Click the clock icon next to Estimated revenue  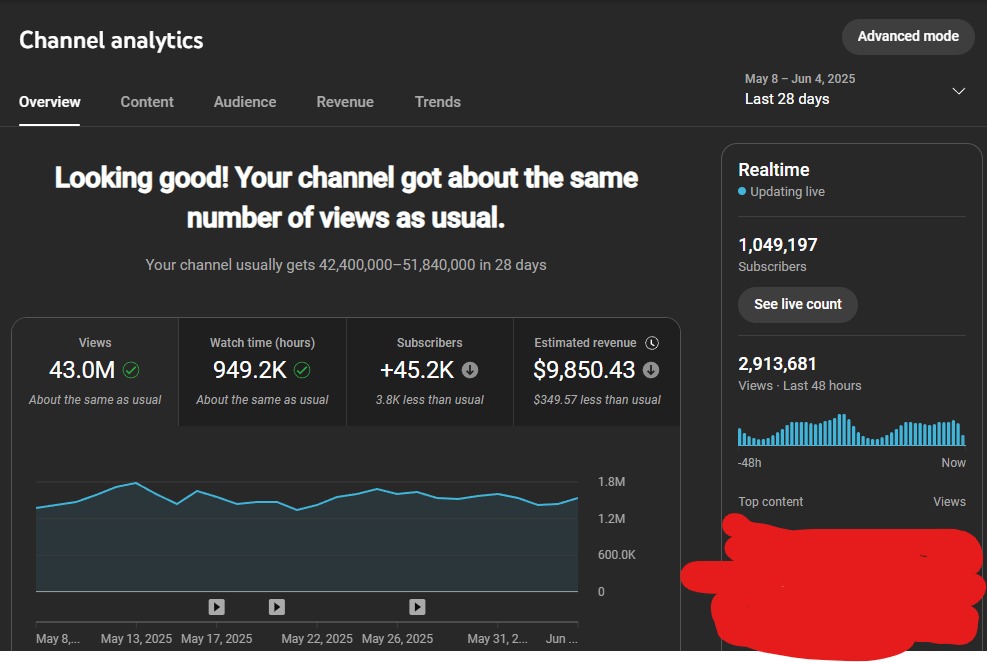652,343
